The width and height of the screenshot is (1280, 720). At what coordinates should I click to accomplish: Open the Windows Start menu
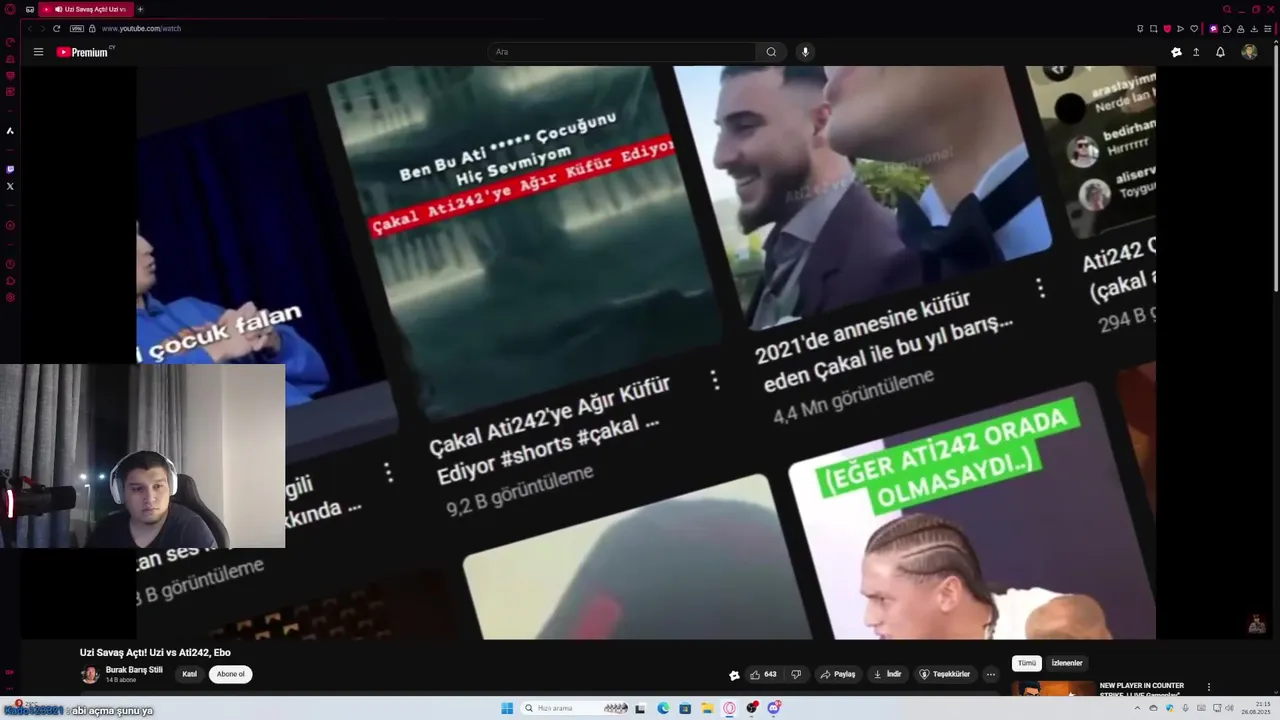507,708
